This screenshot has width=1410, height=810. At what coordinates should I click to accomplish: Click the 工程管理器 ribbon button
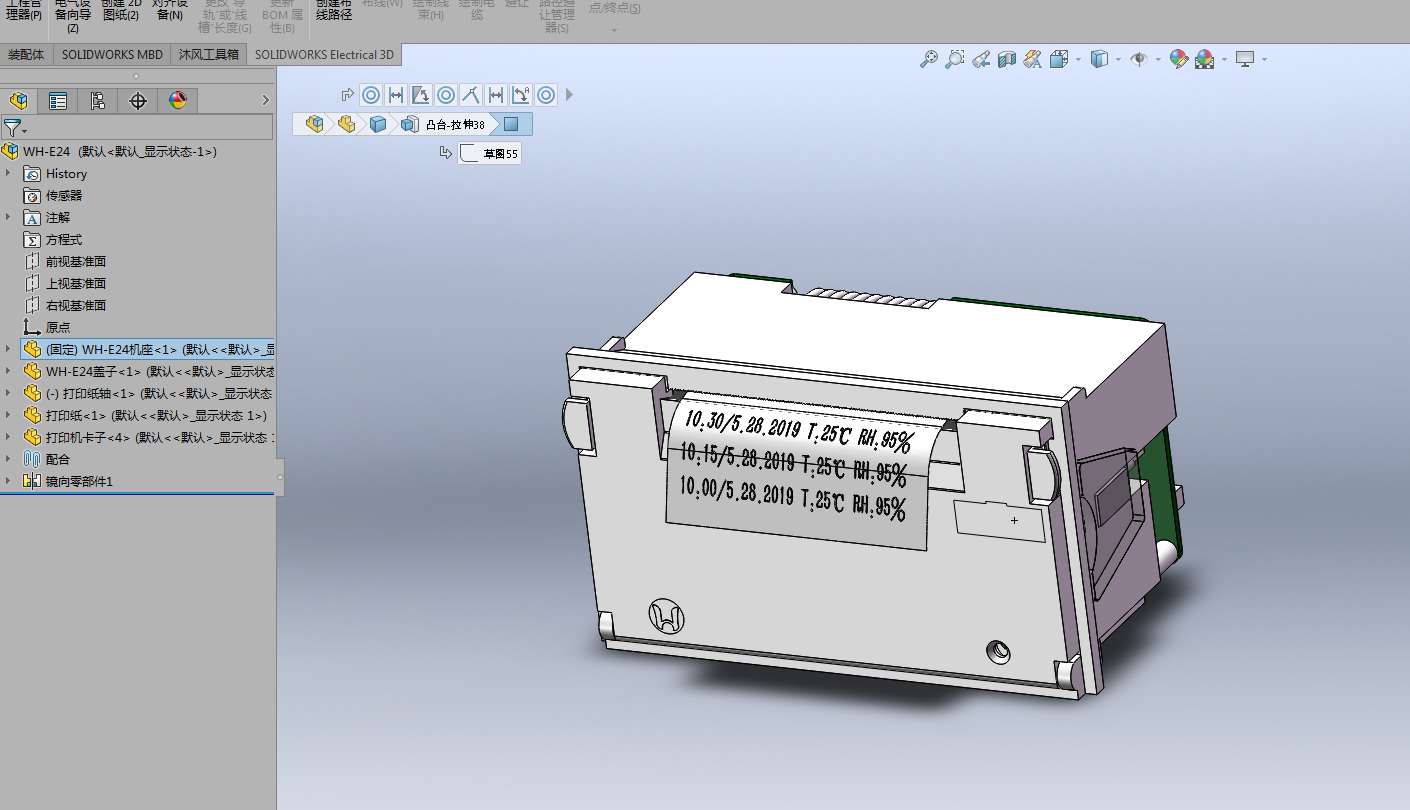click(24, 11)
